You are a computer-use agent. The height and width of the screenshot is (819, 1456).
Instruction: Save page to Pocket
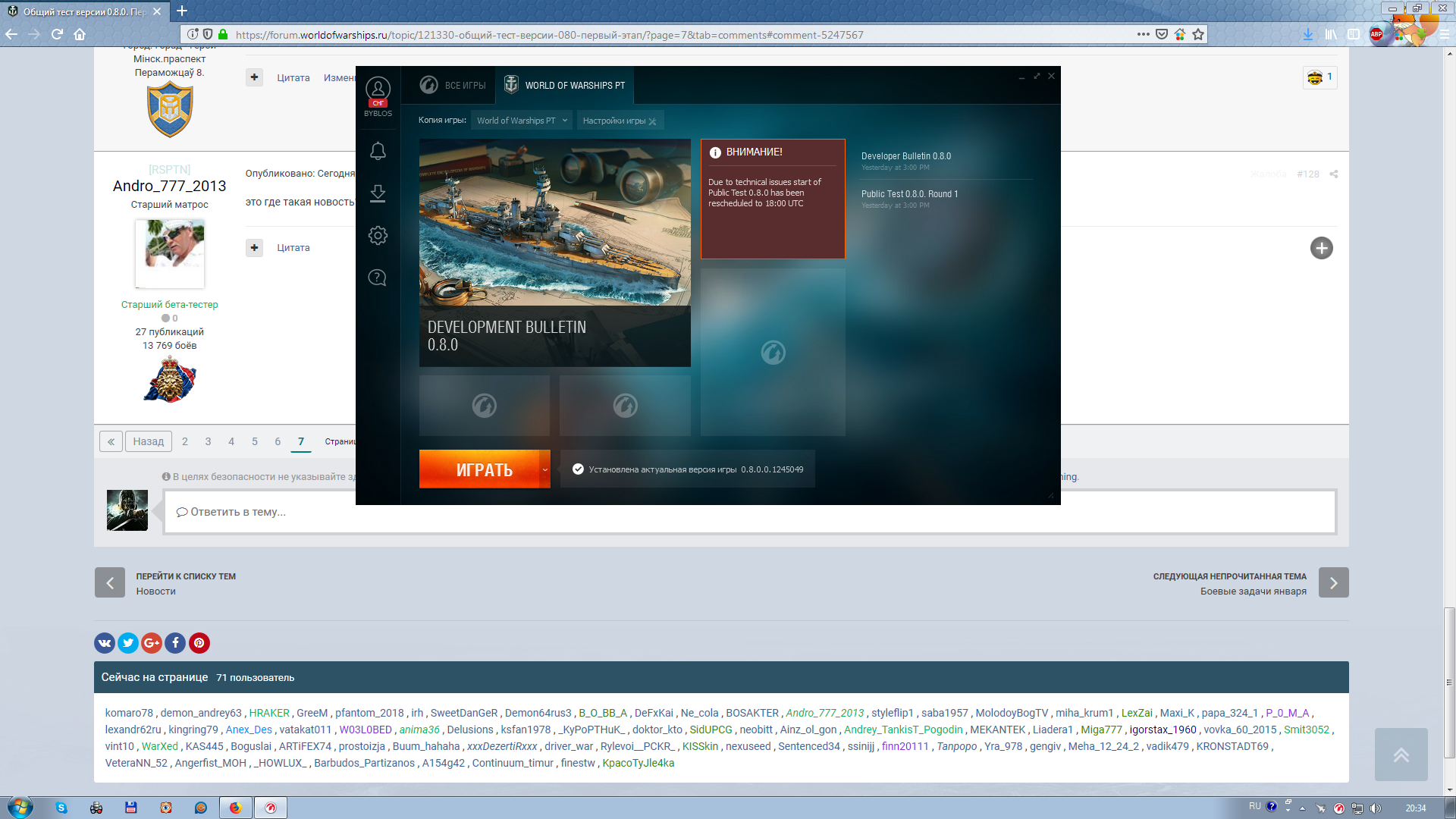(1161, 34)
